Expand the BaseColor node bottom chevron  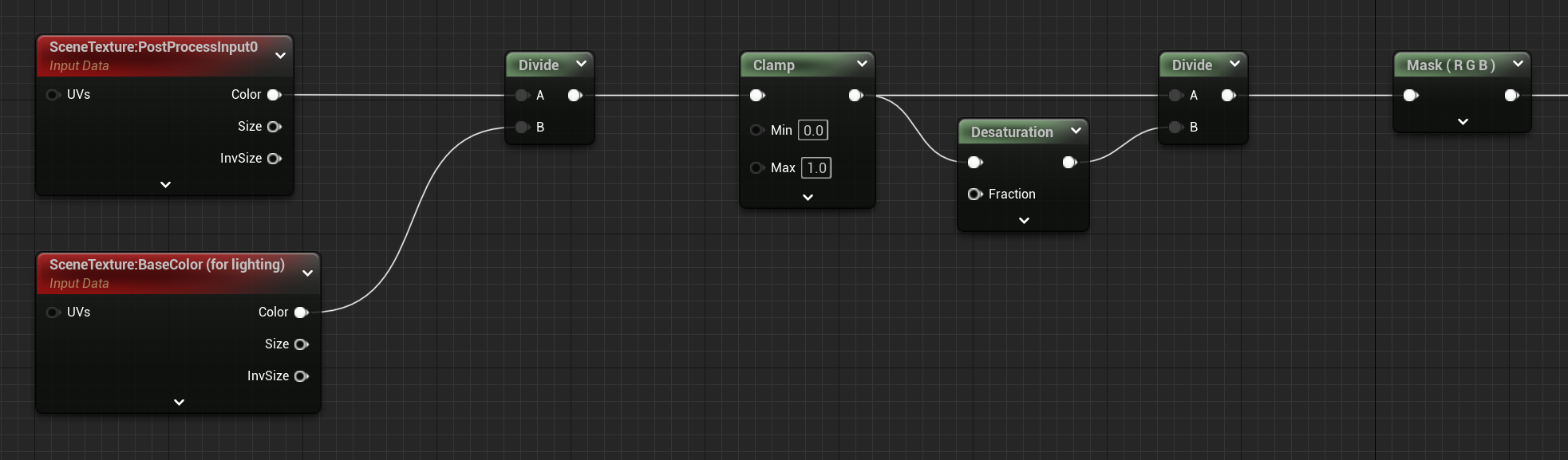179,403
